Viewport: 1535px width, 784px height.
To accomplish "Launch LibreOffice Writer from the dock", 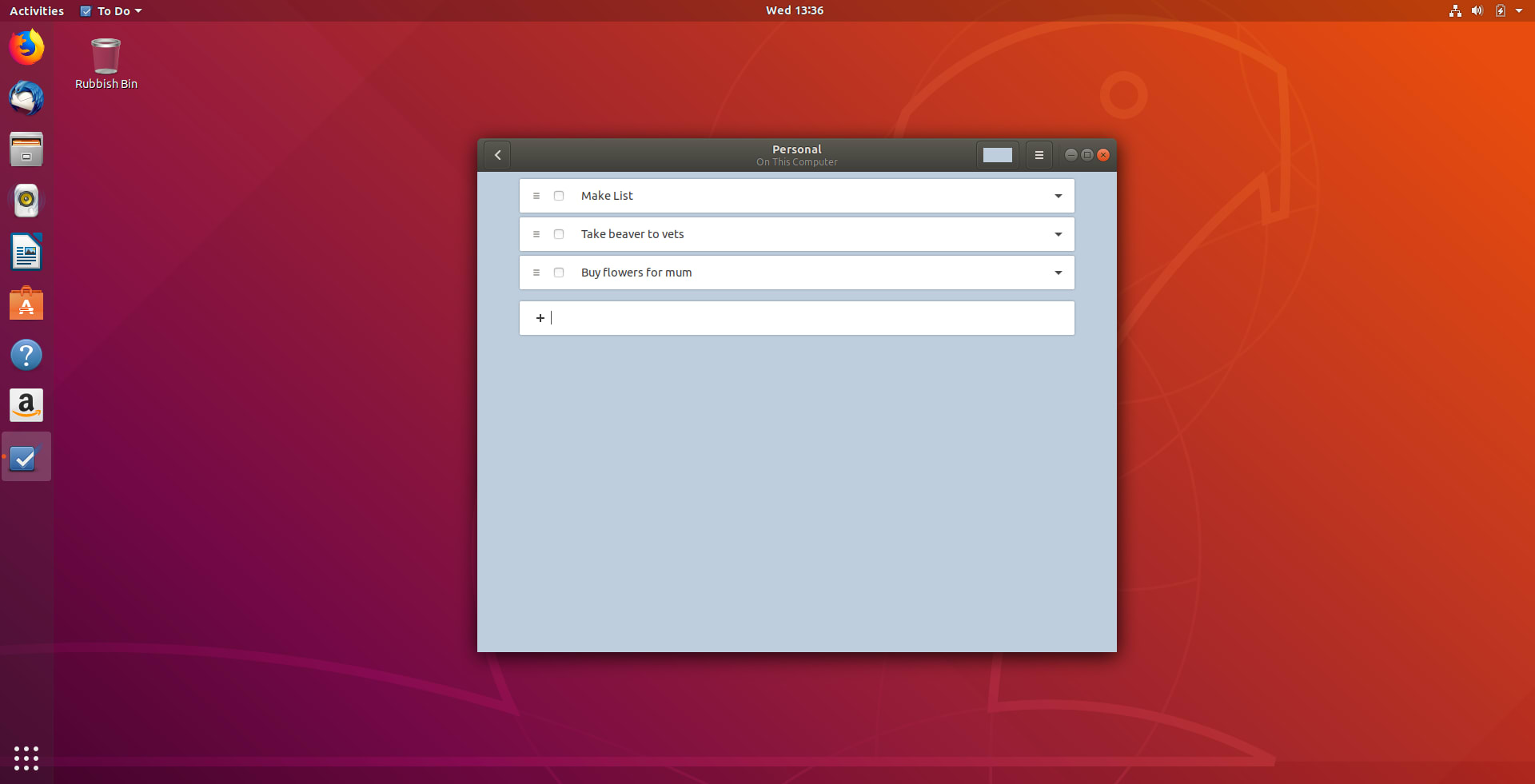I will (x=26, y=252).
